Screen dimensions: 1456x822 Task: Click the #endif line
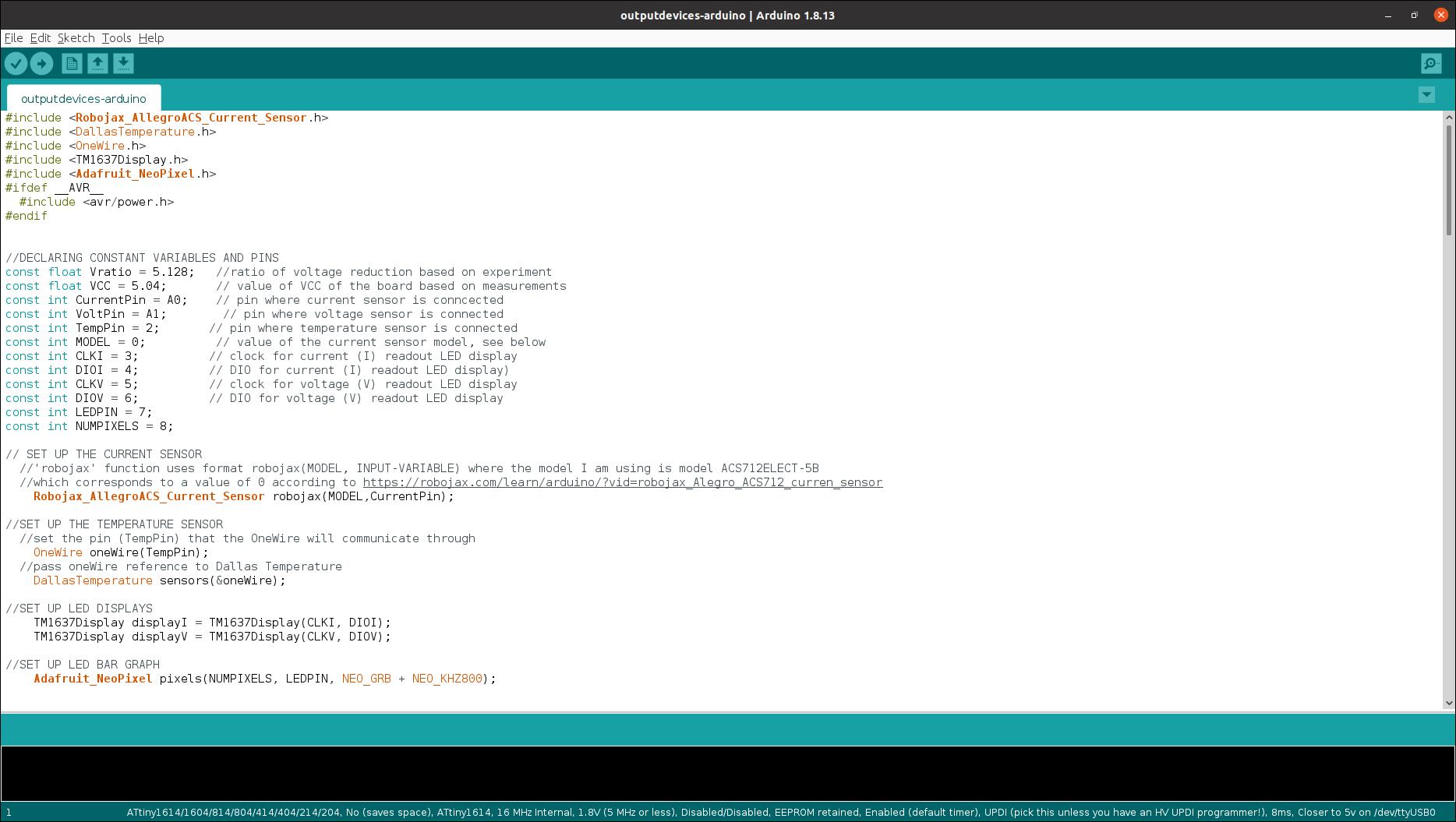coord(27,216)
